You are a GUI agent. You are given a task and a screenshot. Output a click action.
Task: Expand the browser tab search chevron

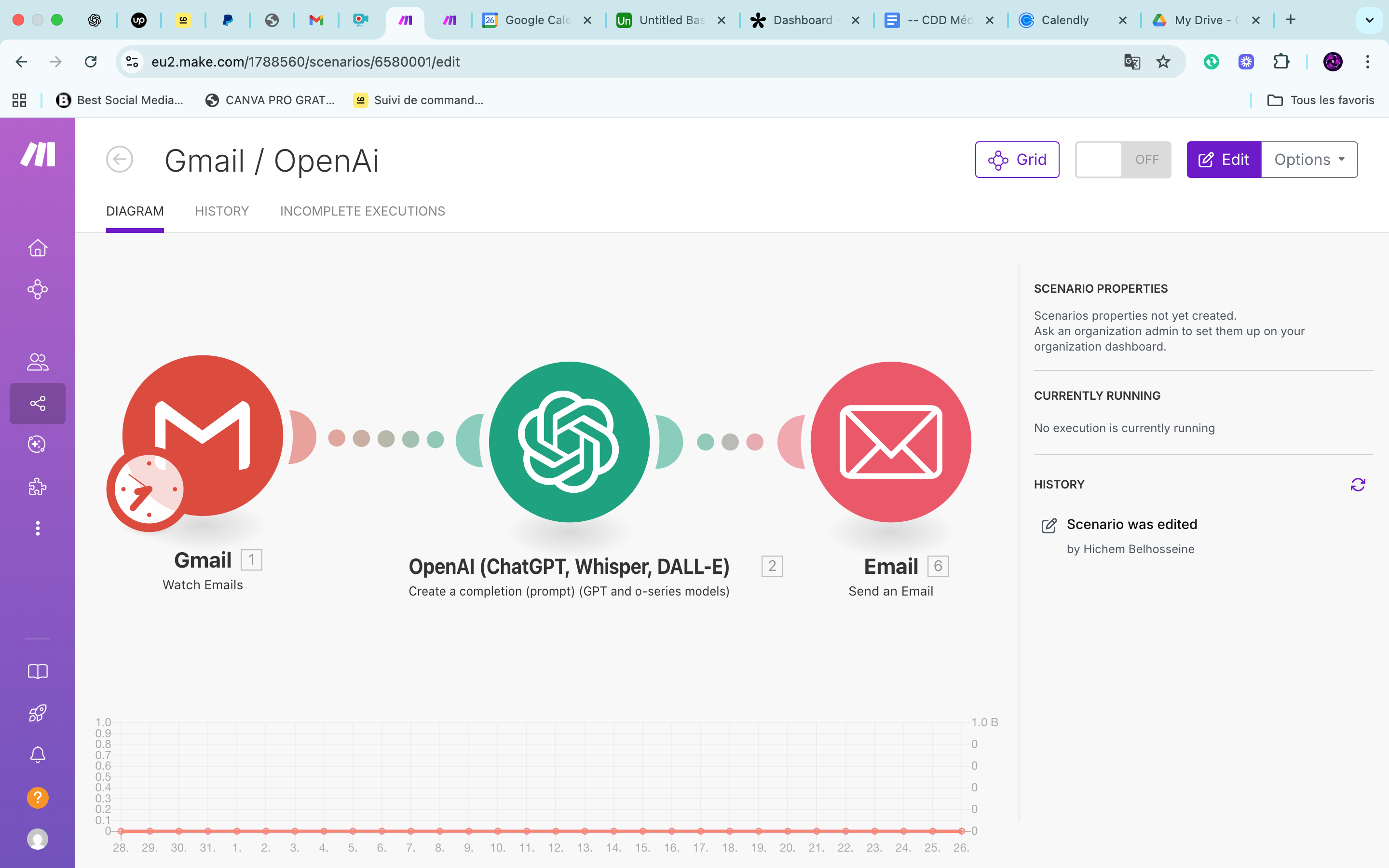pyautogui.click(x=1369, y=20)
